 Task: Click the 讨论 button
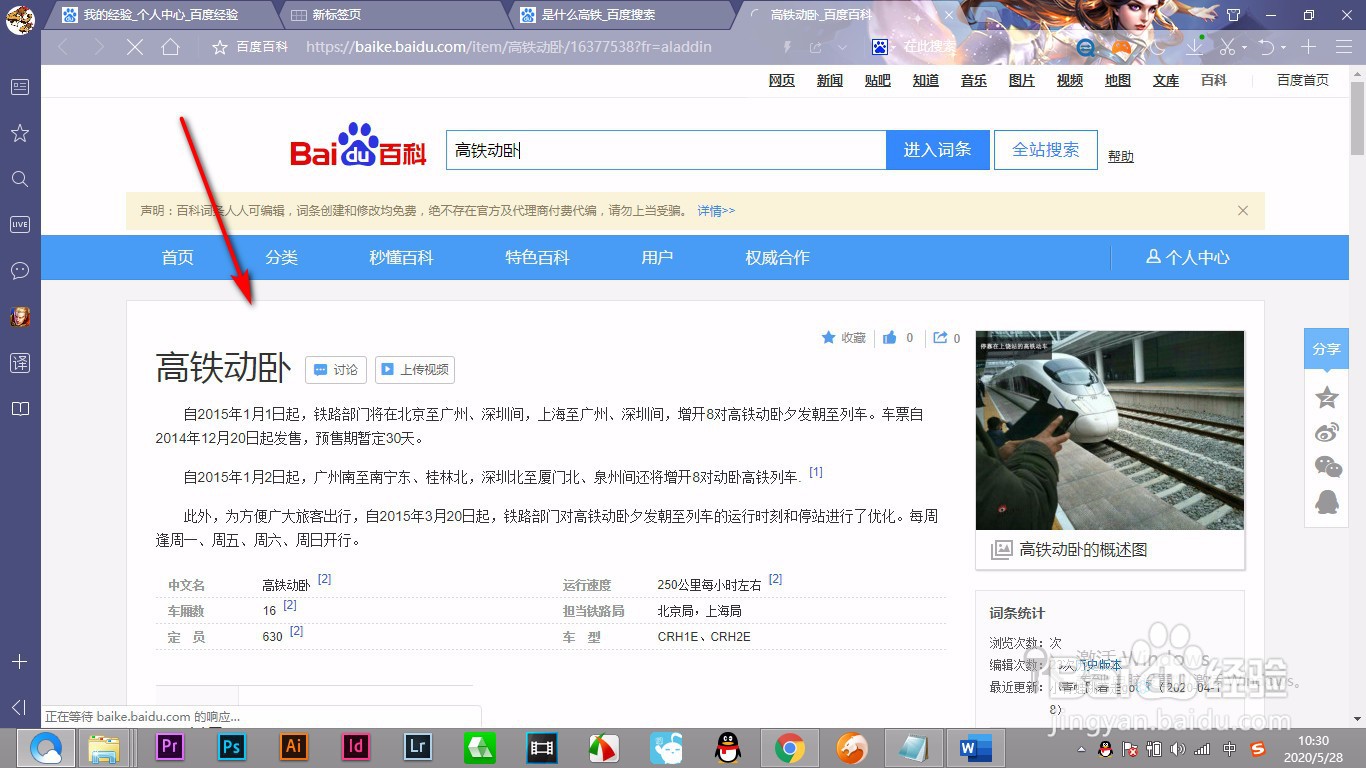(x=336, y=370)
